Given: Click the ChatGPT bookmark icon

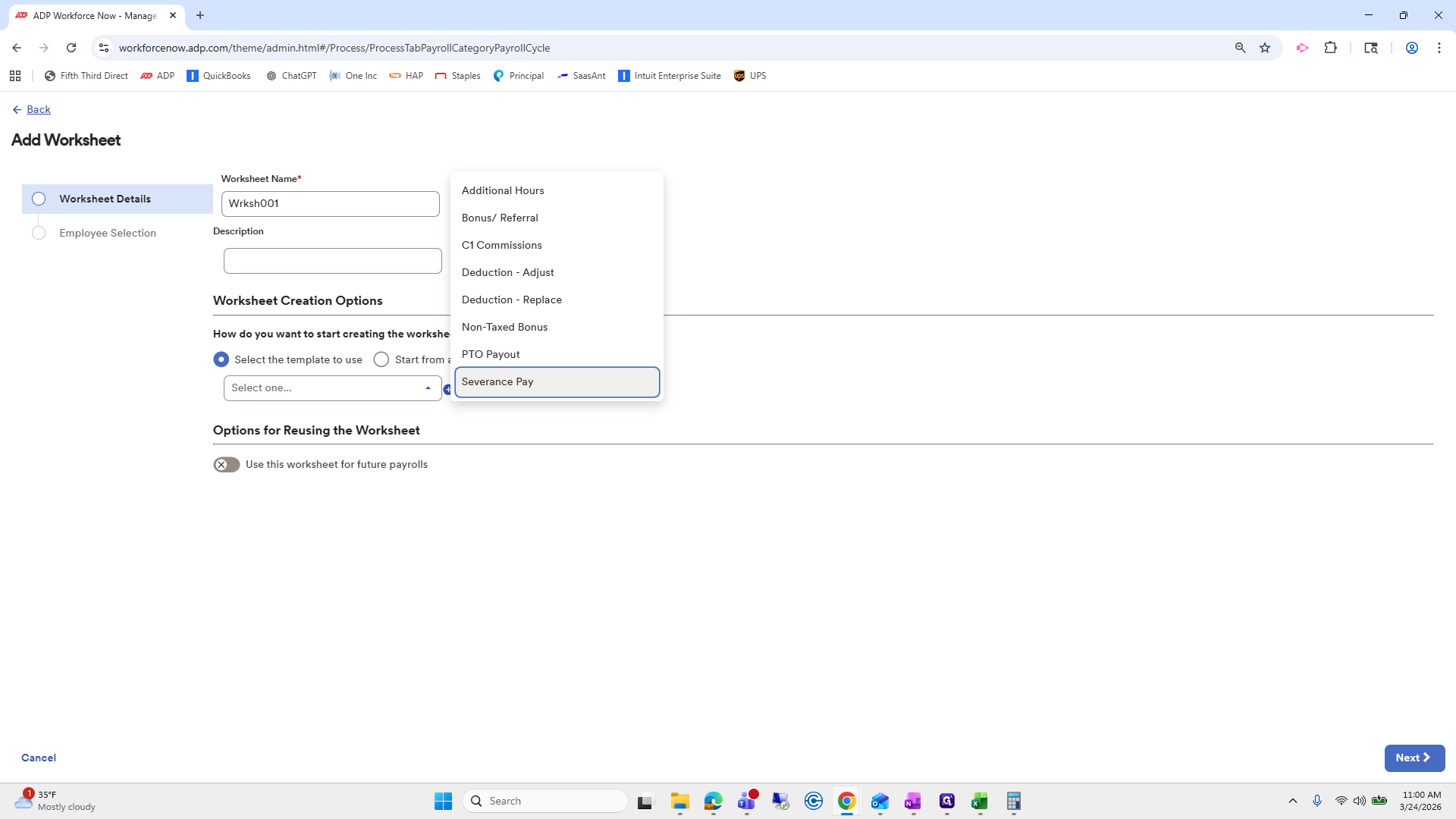Looking at the screenshot, I should [271, 76].
